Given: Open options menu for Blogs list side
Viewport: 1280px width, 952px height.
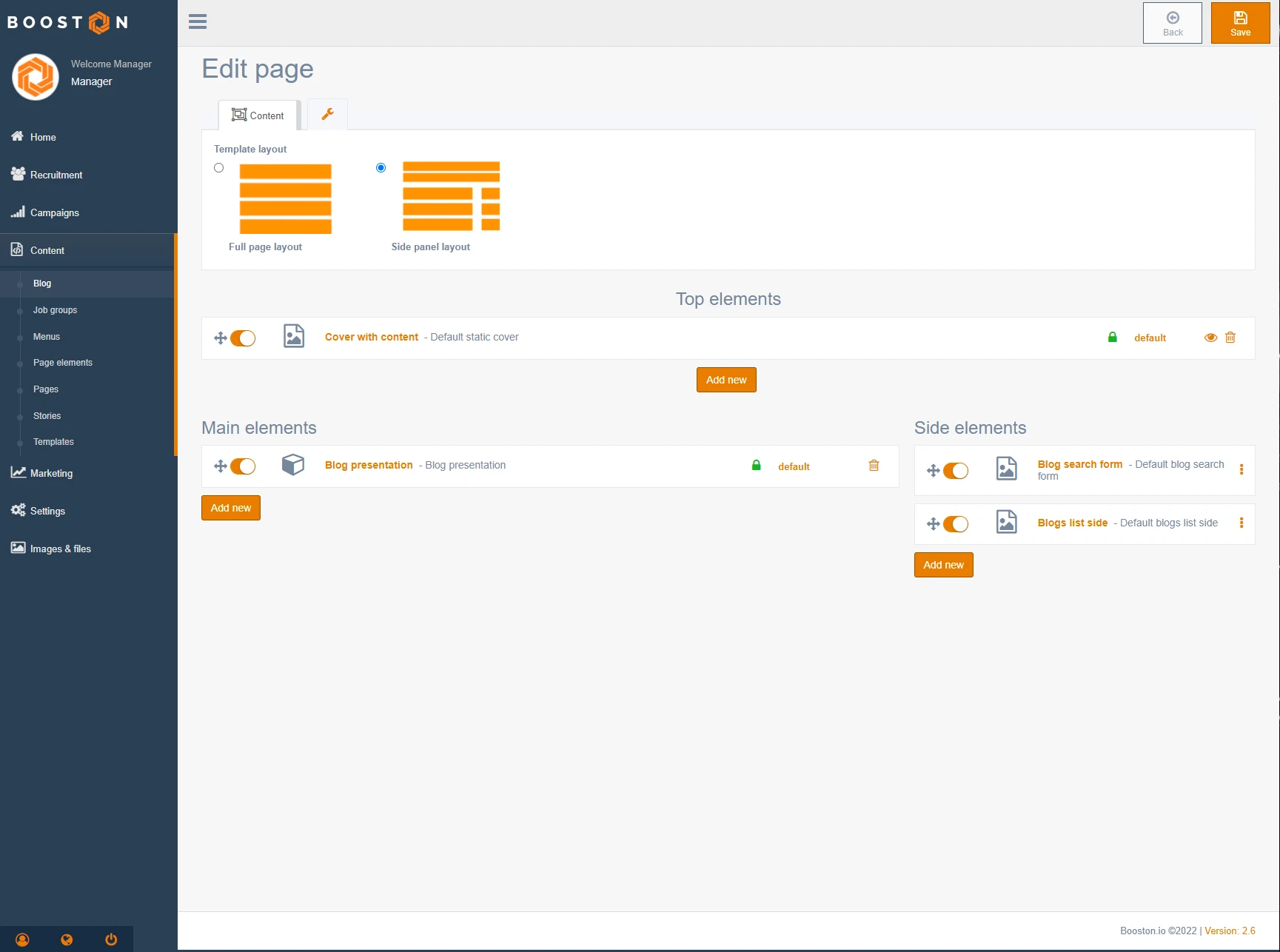Looking at the screenshot, I should click(x=1242, y=523).
